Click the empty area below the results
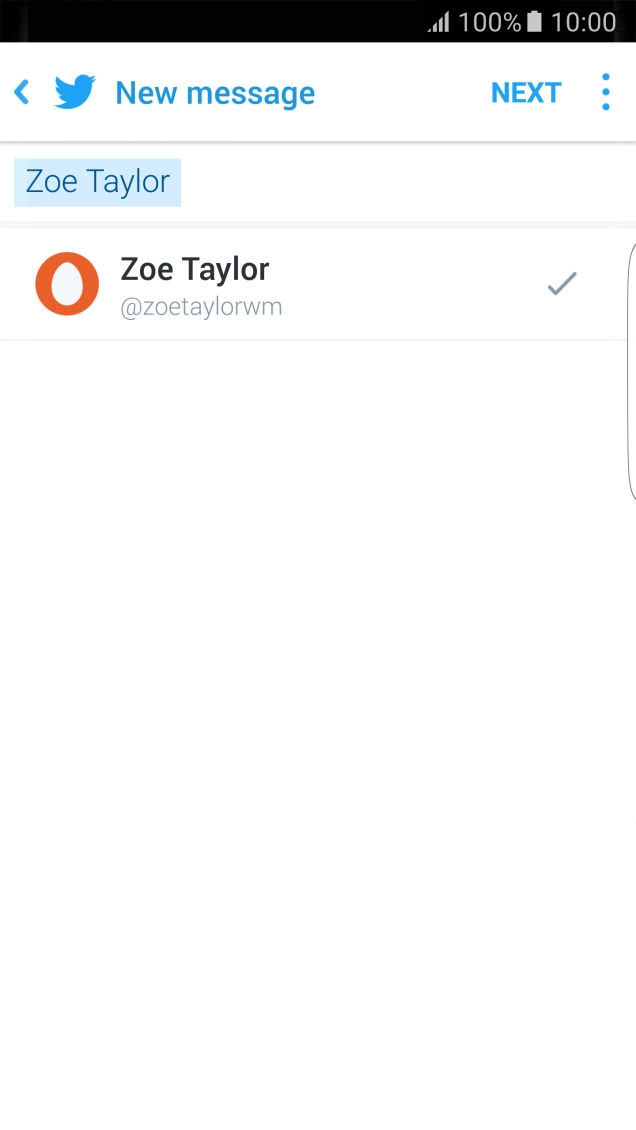Viewport: 636px width, 1130px height. (x=318, y=700)
